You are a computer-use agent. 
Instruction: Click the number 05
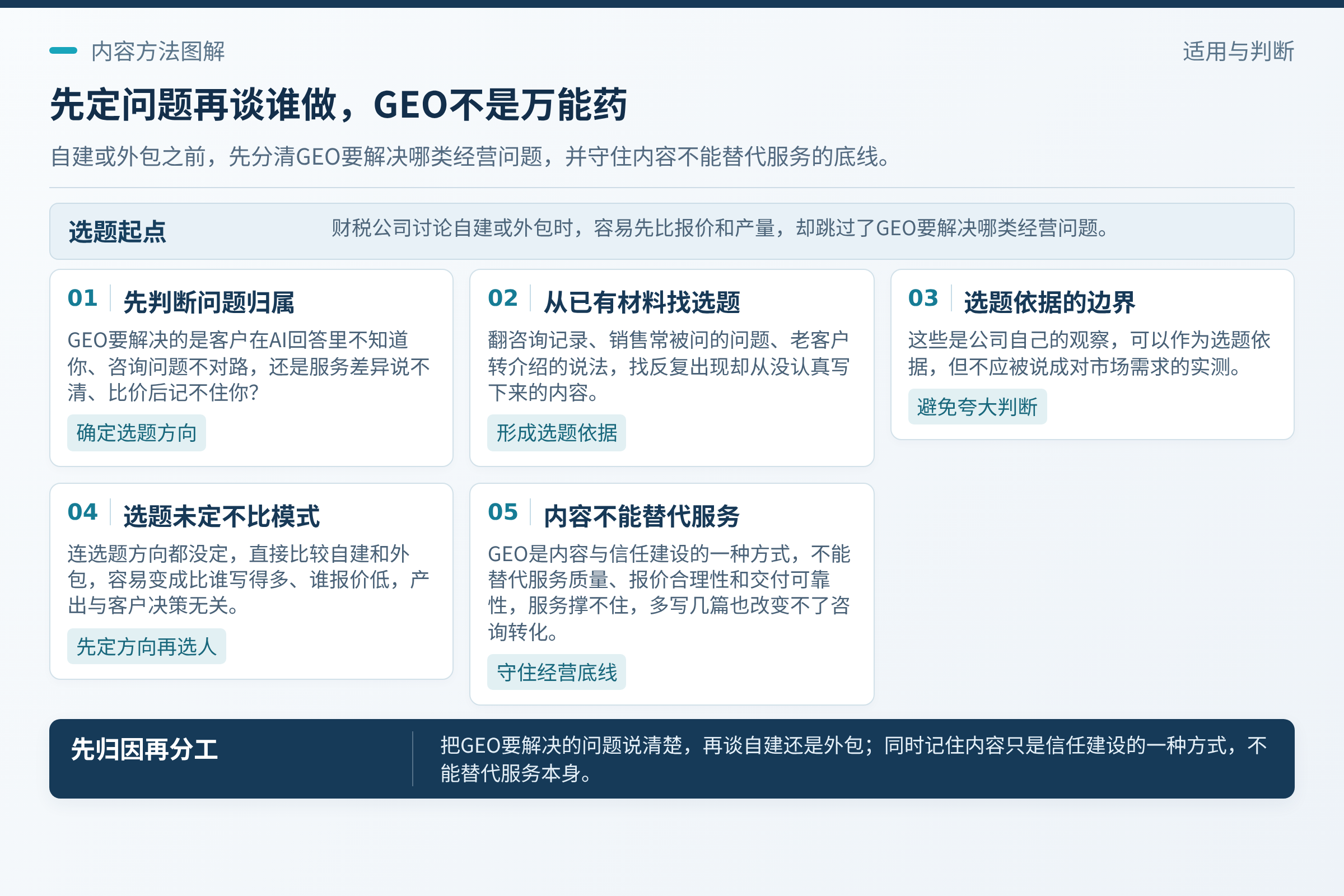503,511
